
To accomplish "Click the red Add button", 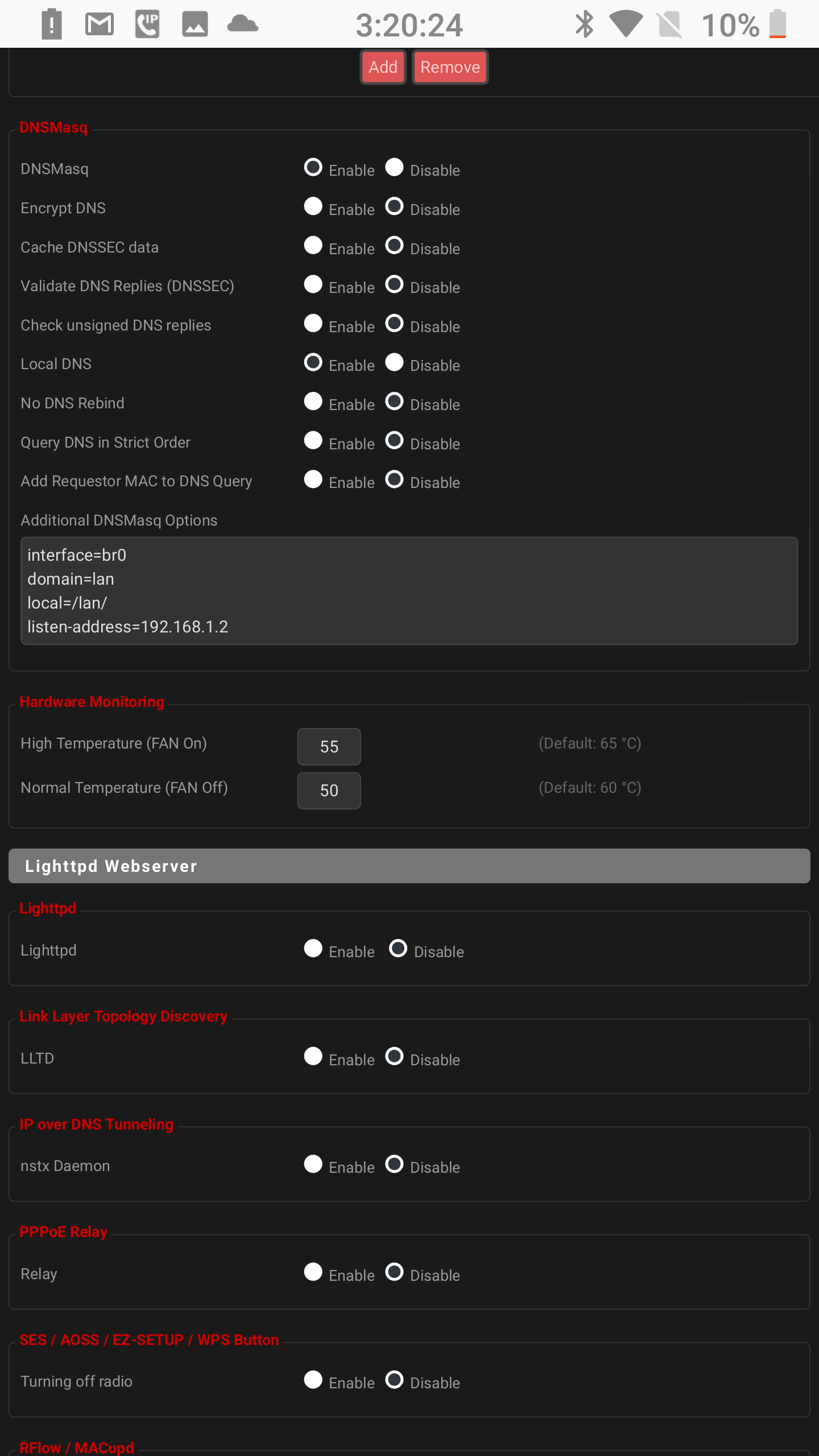I will 383,67.
